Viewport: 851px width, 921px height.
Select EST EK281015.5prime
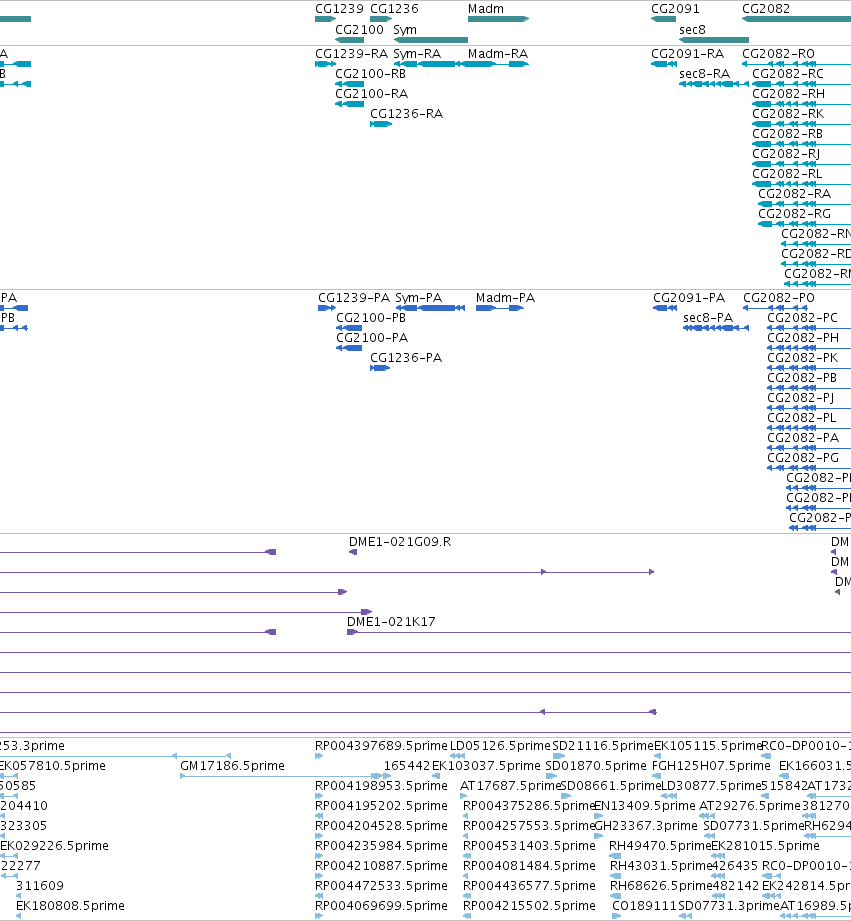coord(718,856)
